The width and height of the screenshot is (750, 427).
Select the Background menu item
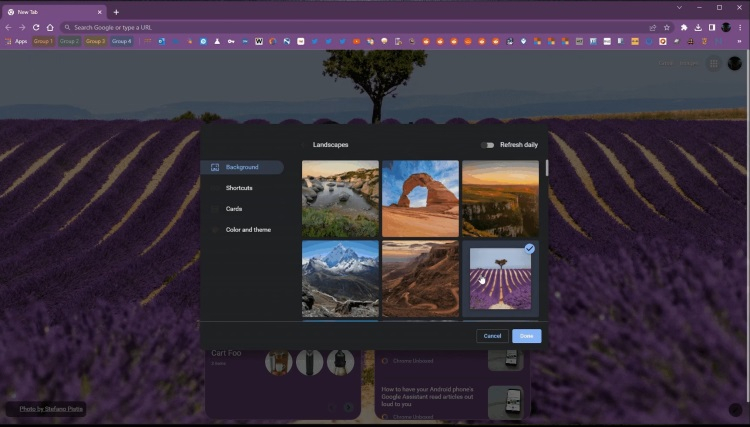(241, 167)
